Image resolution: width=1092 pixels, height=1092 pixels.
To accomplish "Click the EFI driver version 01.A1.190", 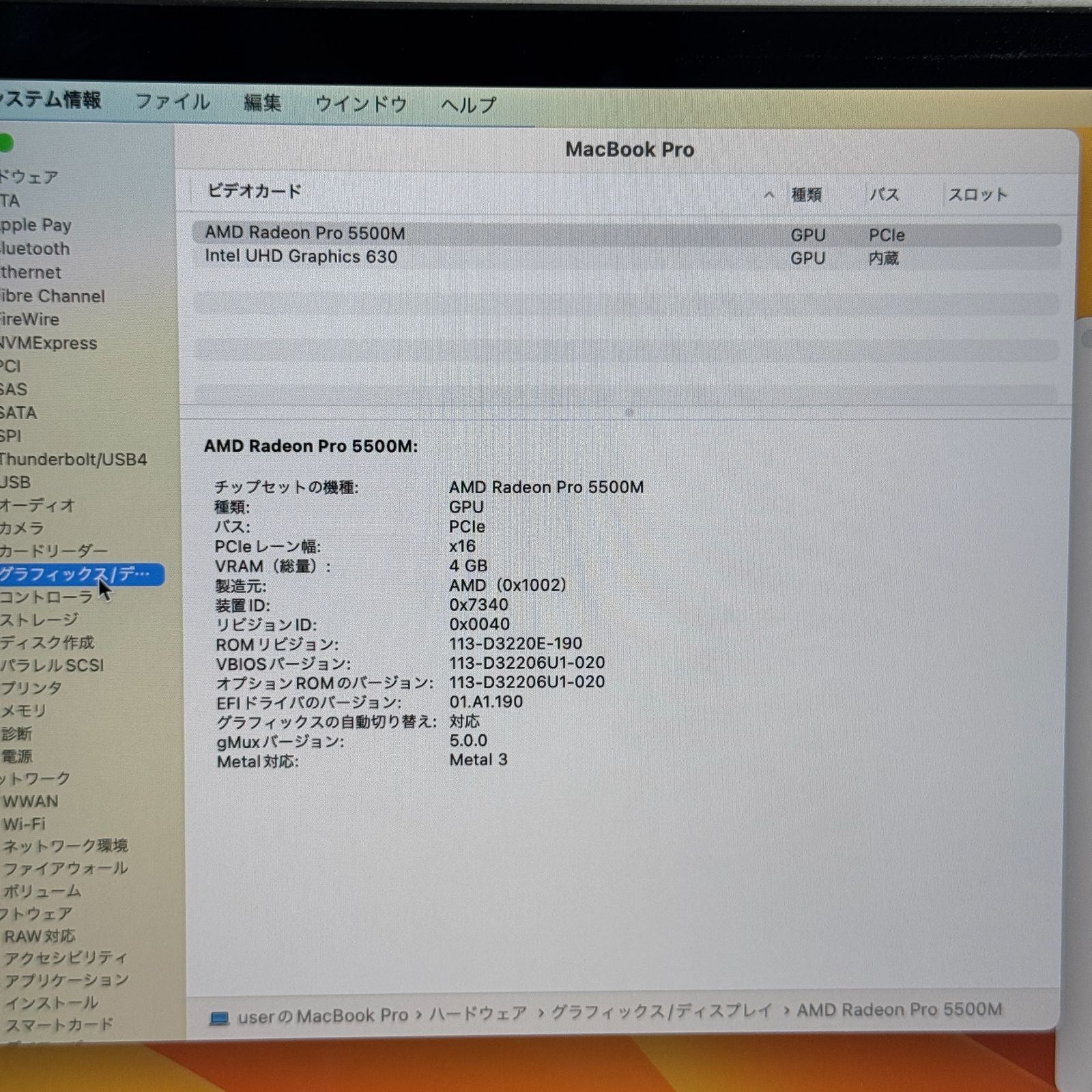I will click(486, 702).
